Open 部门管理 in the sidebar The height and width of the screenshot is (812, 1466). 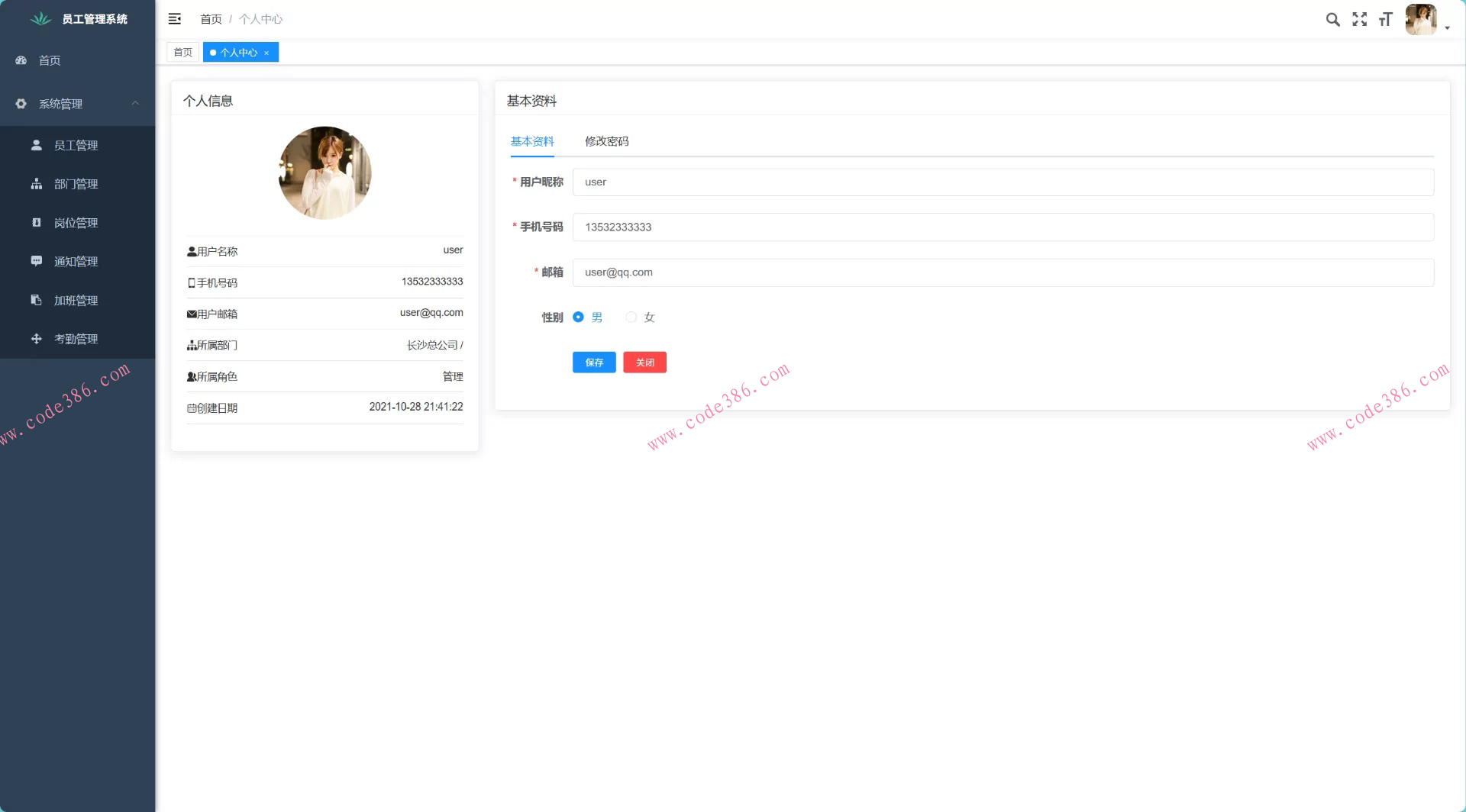(x=77, y=184)
